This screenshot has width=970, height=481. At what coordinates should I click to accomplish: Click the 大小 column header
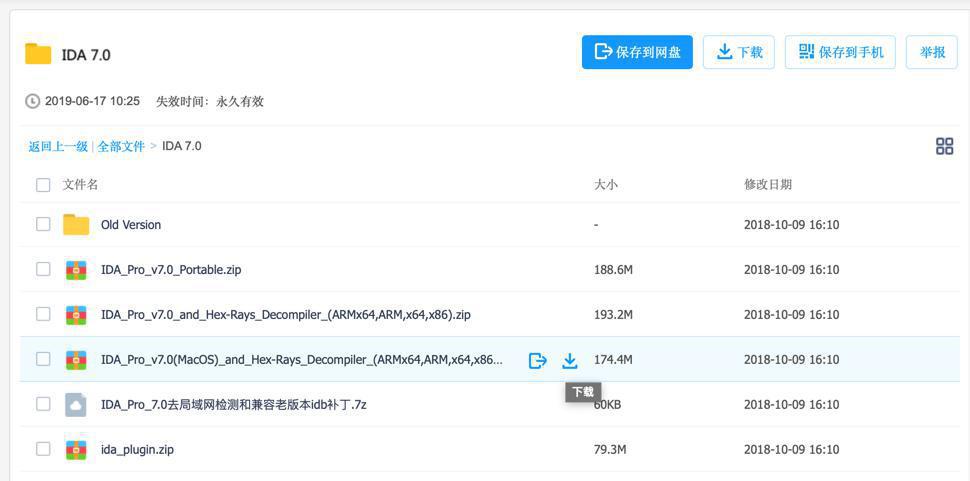[x=606, y=184]
